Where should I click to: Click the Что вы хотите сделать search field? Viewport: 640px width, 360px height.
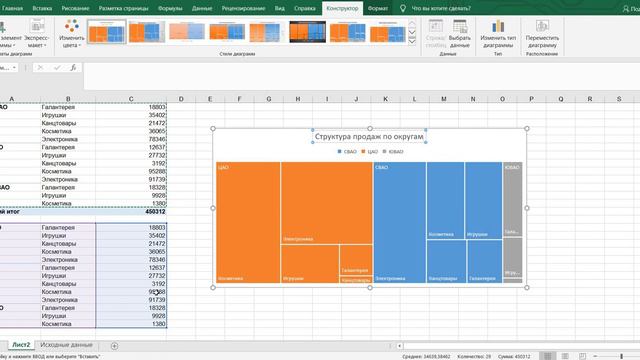[x=441, y=8]
